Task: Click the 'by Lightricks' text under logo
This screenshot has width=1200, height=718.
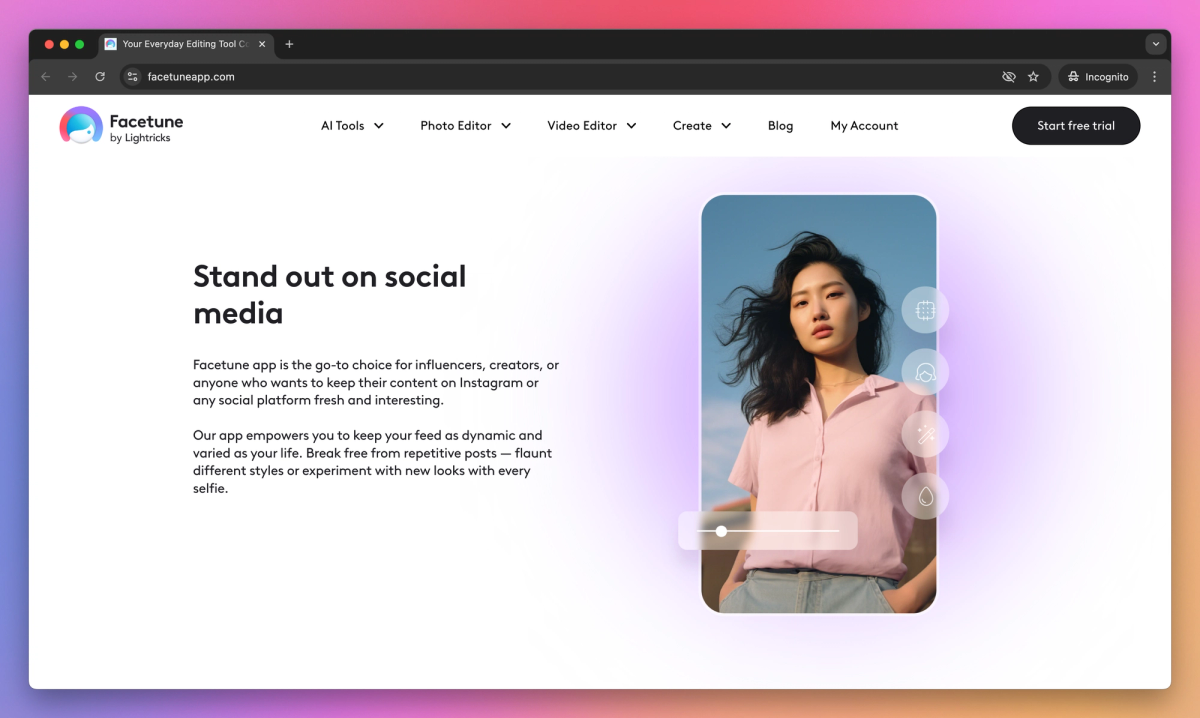Action: 140,138
